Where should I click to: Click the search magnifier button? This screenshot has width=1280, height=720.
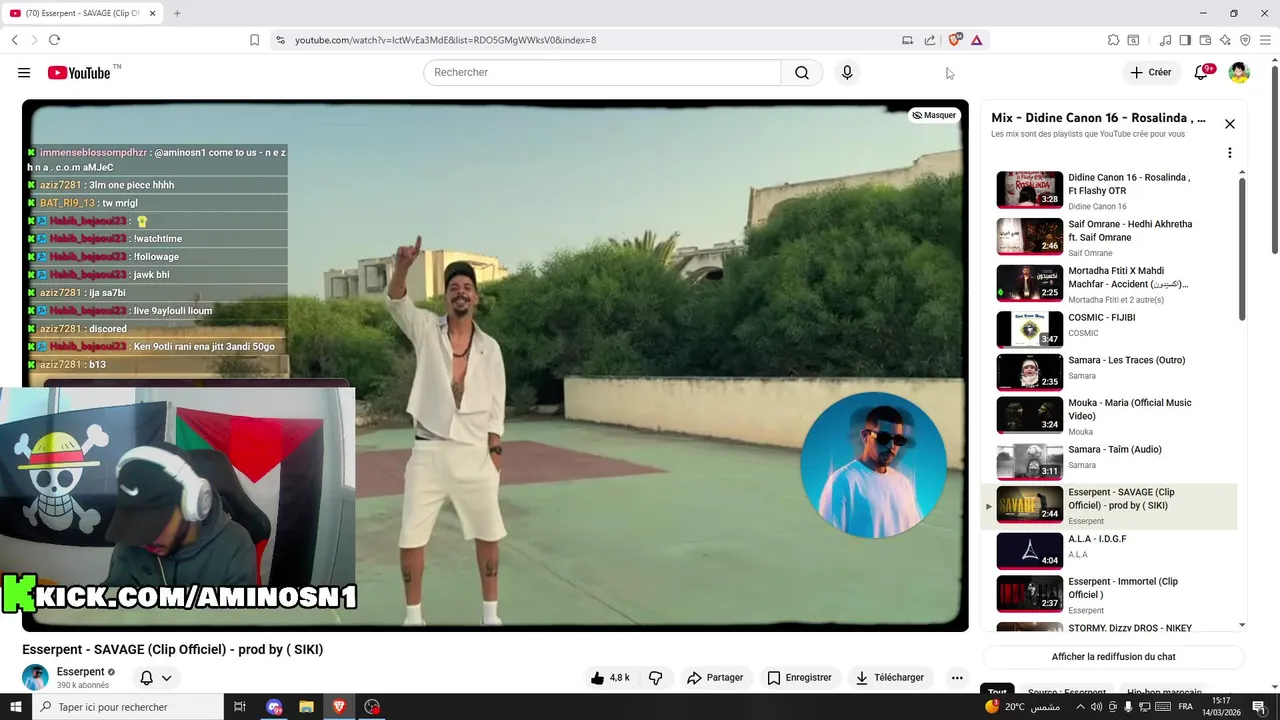tap(802, 73)
